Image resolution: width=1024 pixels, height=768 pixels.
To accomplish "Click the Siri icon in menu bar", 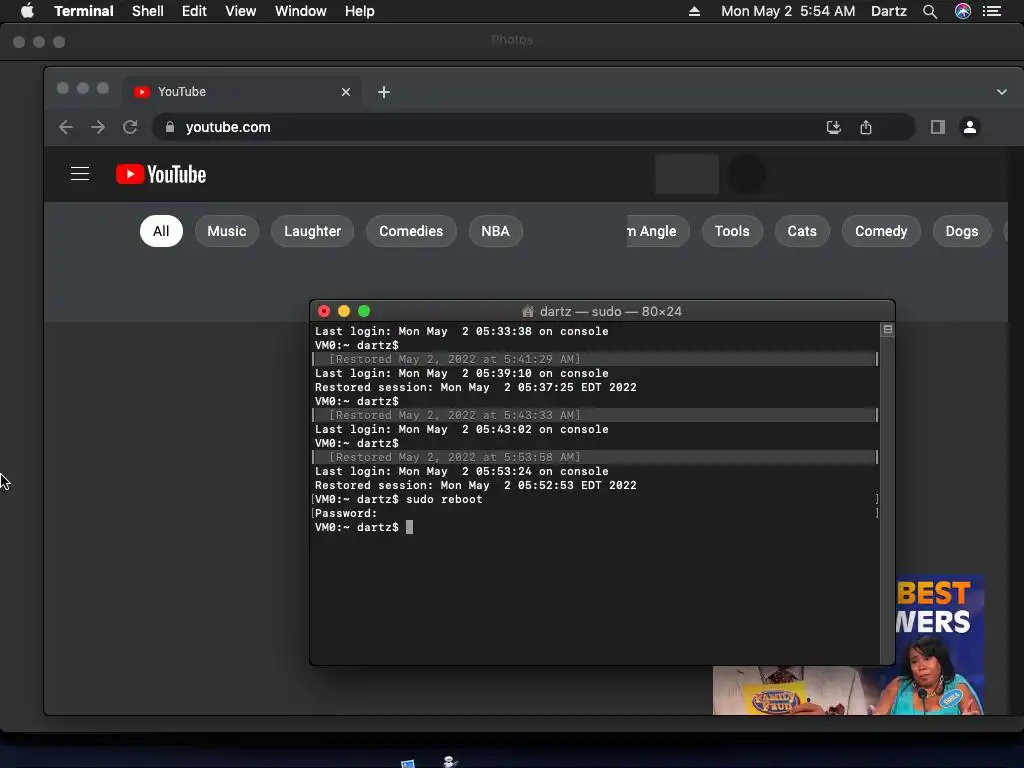I will pos(963,11).
